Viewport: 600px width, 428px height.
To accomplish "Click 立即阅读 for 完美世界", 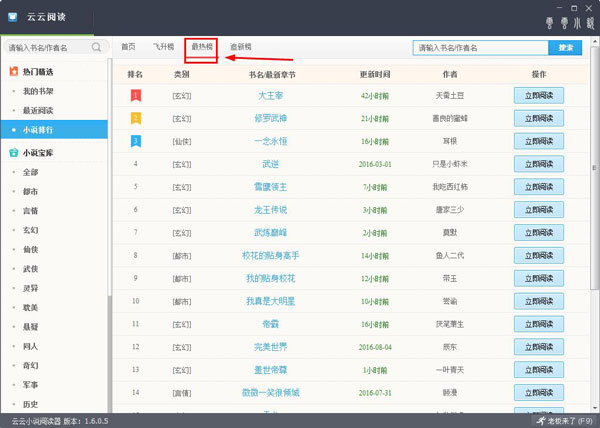I will coord(539,347).
